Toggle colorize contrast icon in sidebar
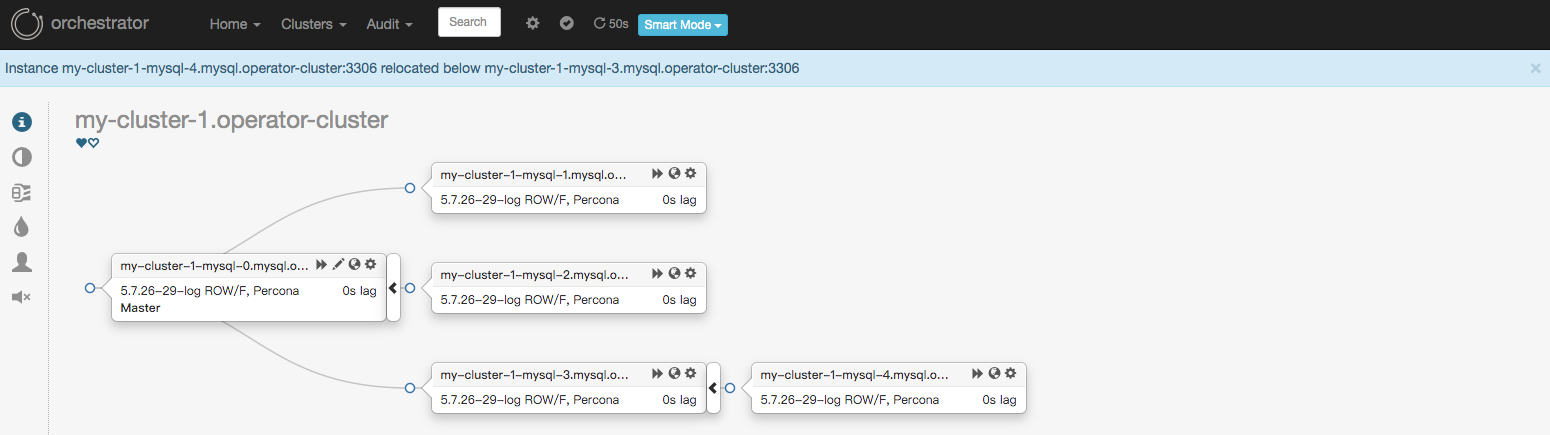Screen dimensions: 1550x435 22,157
